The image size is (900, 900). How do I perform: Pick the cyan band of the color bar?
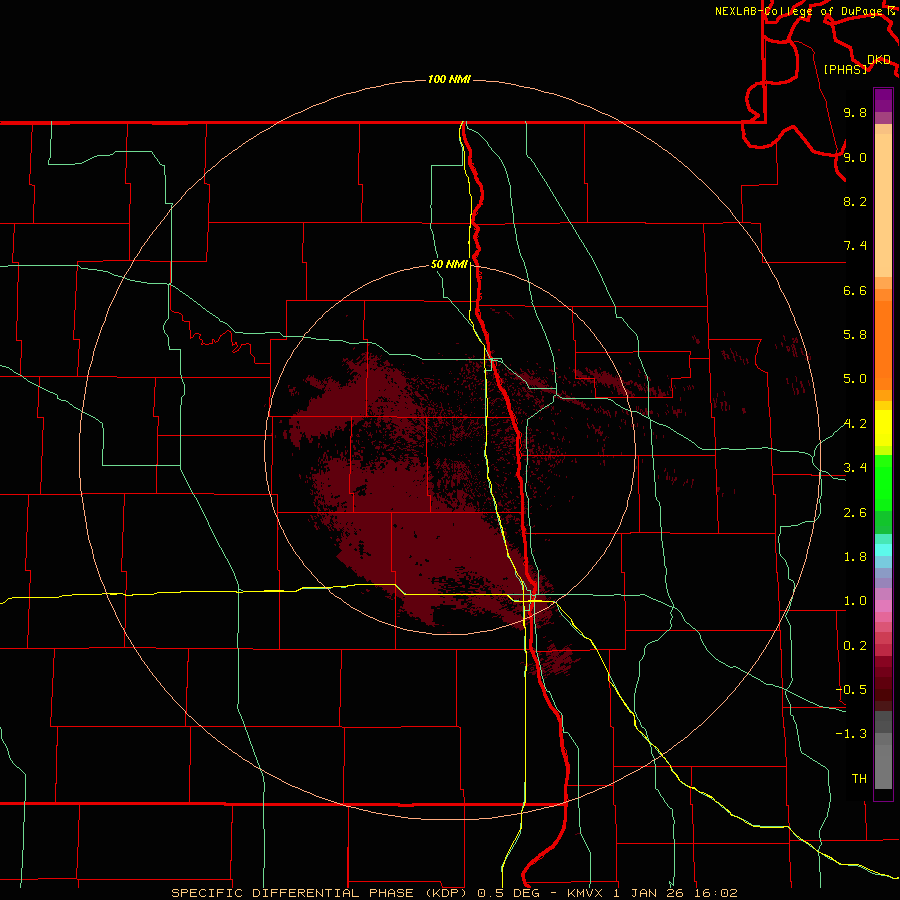pyautogui.click(x=883, y=550)
